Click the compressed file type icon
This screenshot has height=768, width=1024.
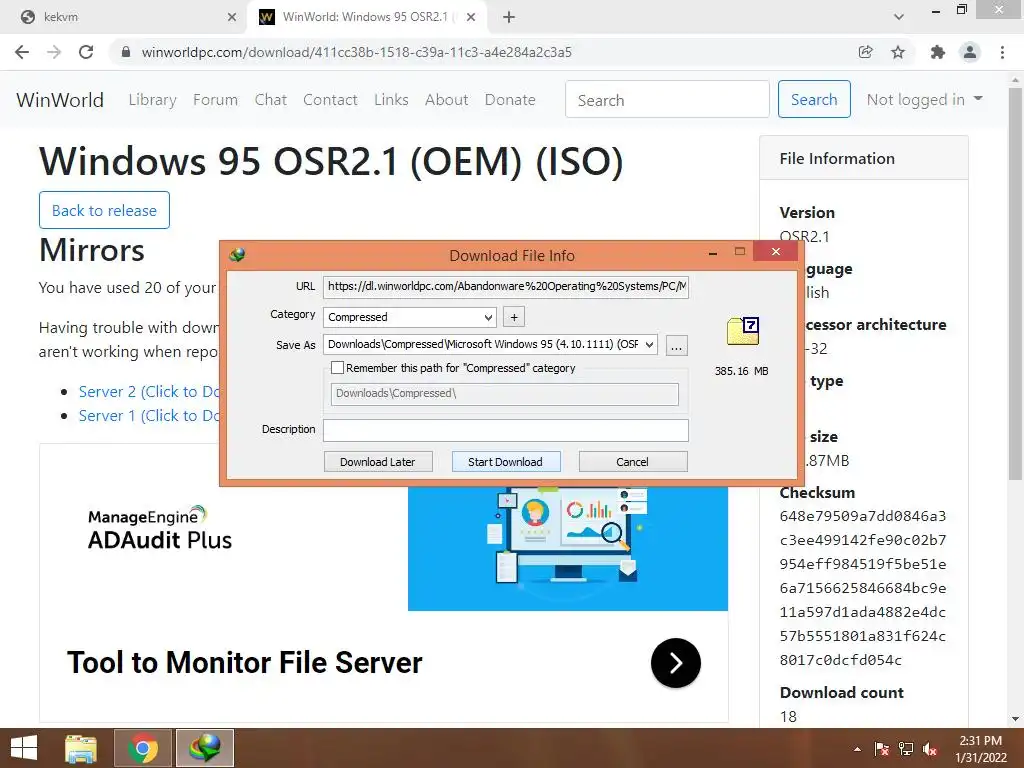coord(743,331)
